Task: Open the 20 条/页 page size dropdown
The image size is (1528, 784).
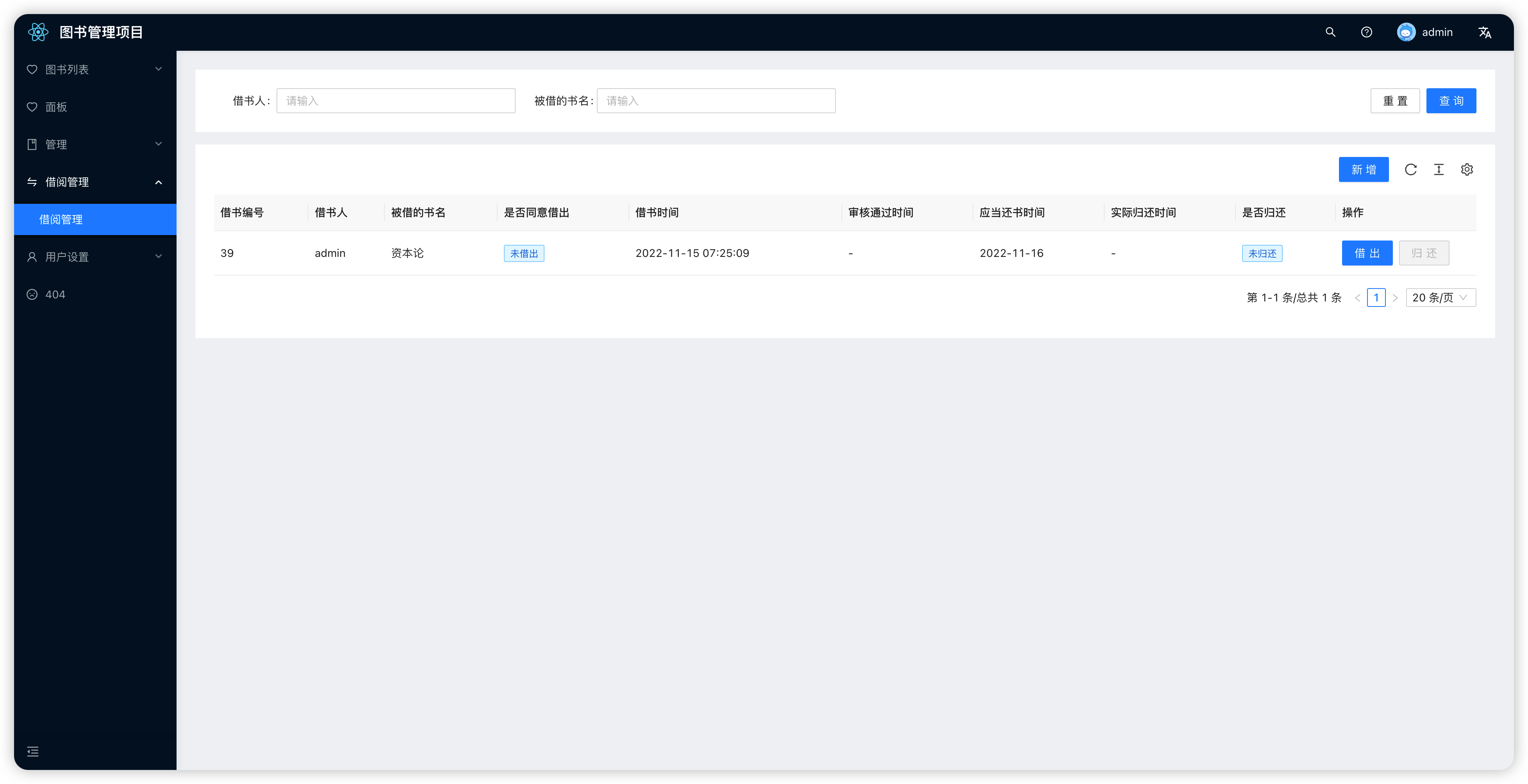Action: pos(1440,298)
